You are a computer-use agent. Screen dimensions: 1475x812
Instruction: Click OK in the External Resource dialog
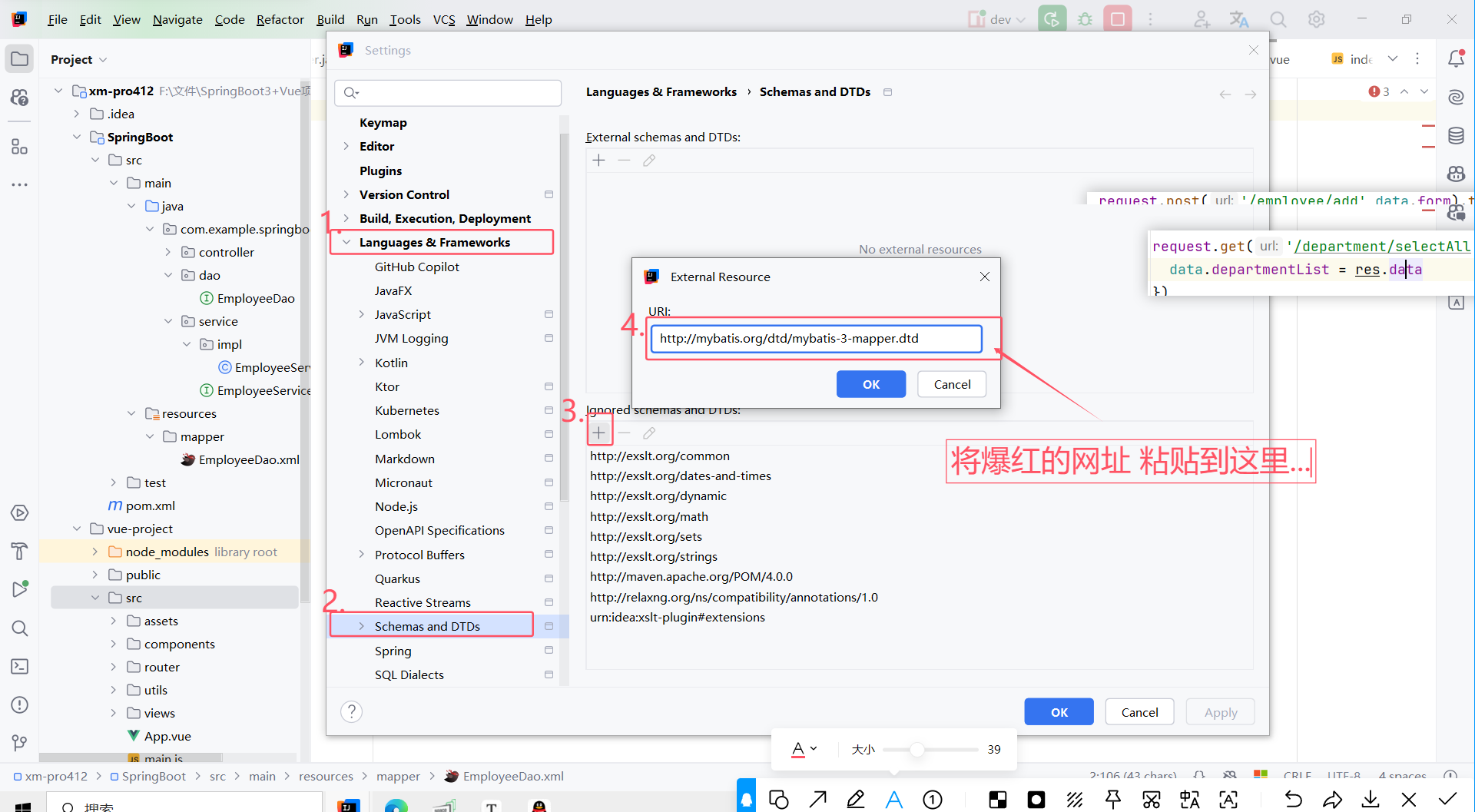(870, 384)
